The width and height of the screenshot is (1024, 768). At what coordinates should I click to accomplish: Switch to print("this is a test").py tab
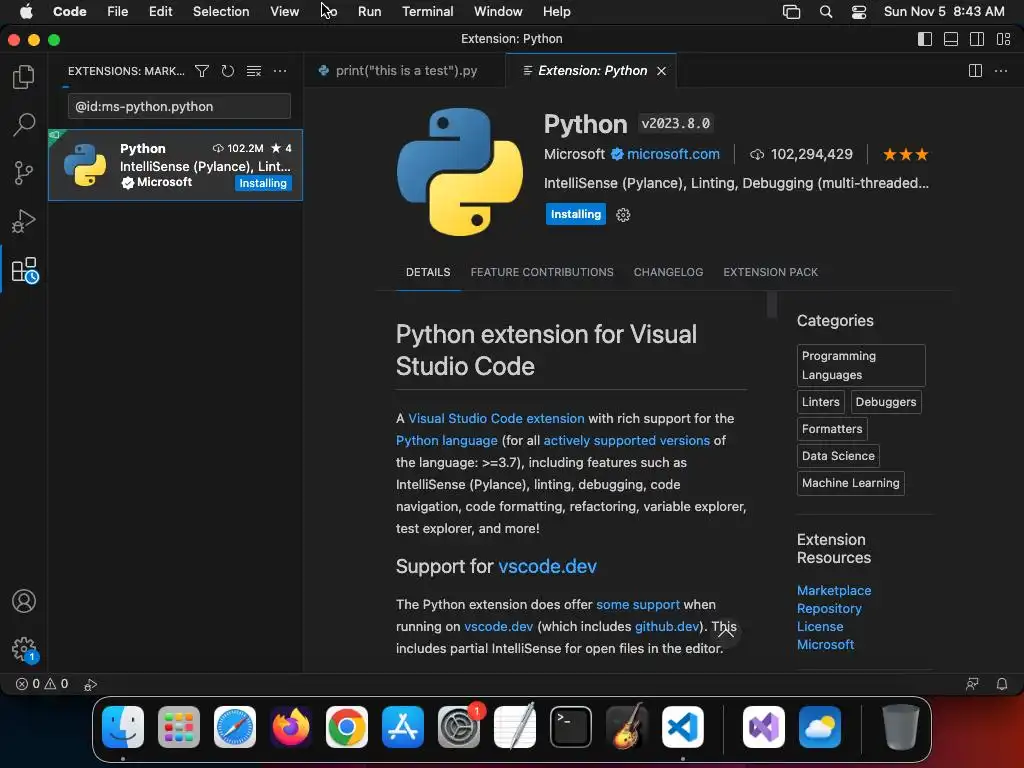coord(405,71)
